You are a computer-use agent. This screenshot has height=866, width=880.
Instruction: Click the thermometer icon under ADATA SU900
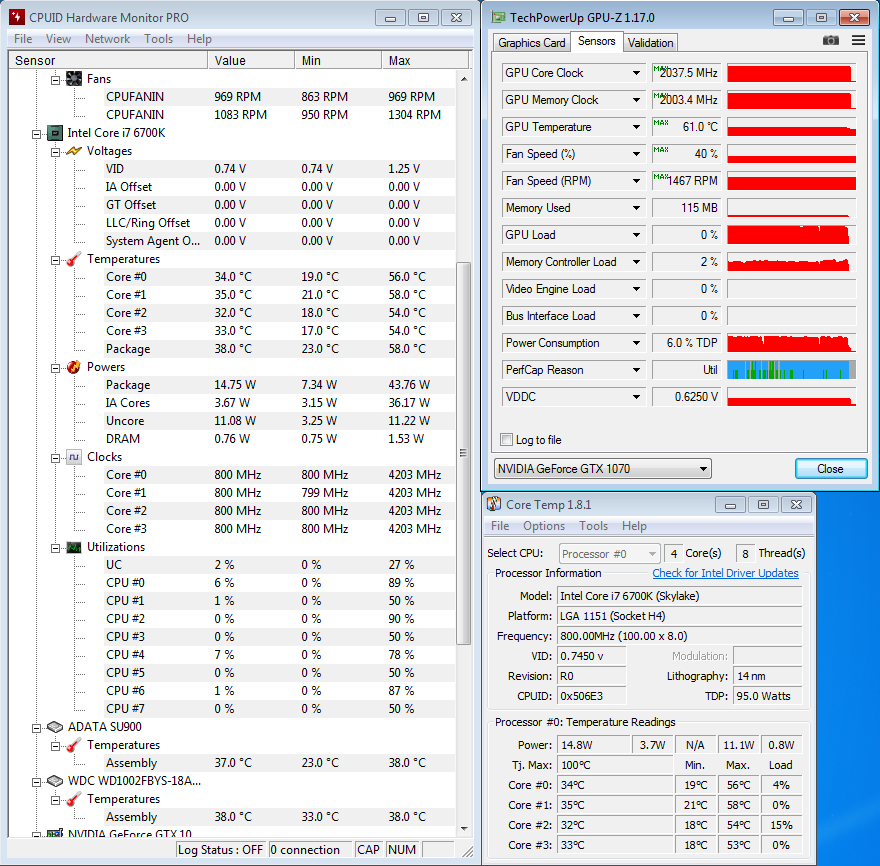click(x=74, y=745)
